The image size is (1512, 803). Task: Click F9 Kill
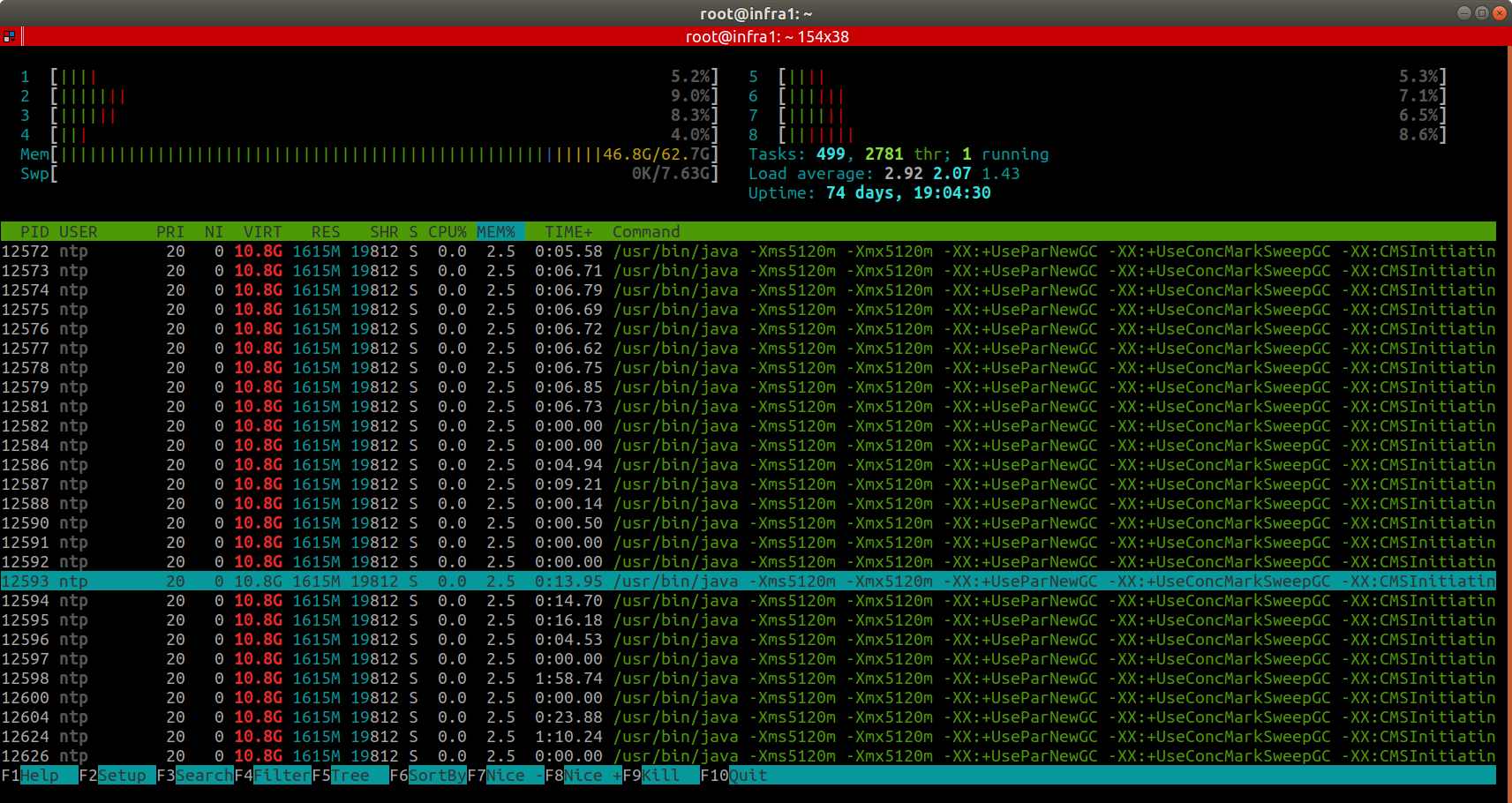point(661,776)
